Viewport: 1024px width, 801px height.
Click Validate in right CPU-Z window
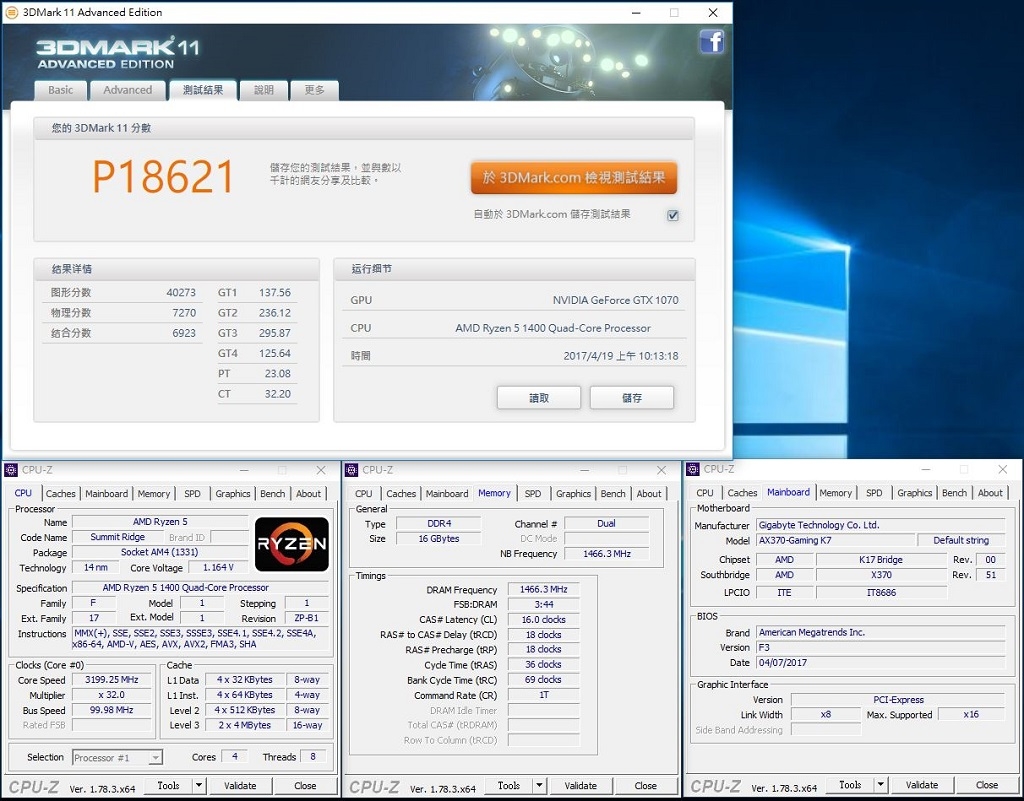coord(922,785)
